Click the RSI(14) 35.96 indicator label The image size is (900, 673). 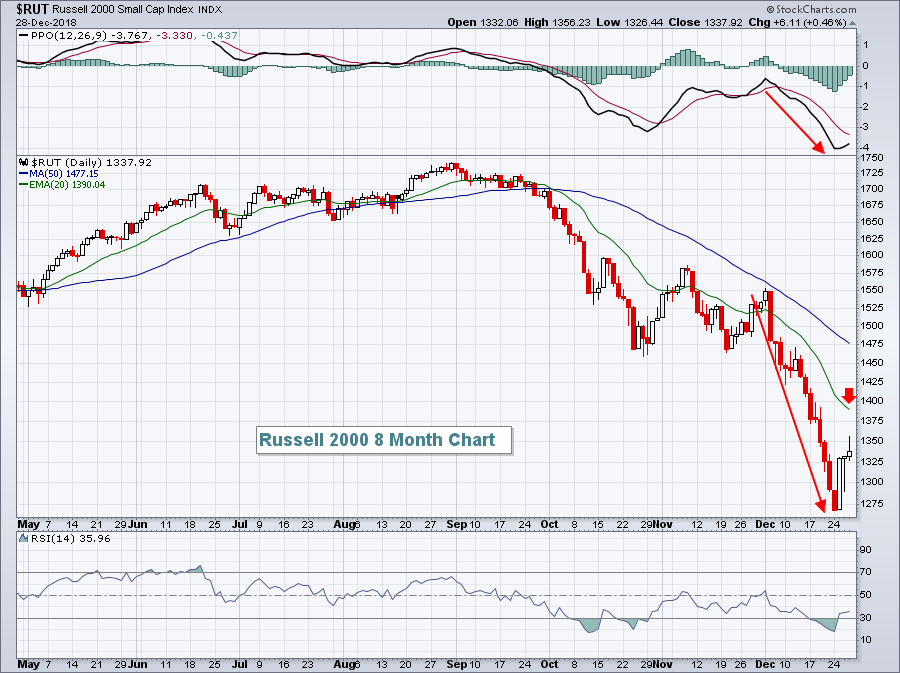tap(54, 540)
